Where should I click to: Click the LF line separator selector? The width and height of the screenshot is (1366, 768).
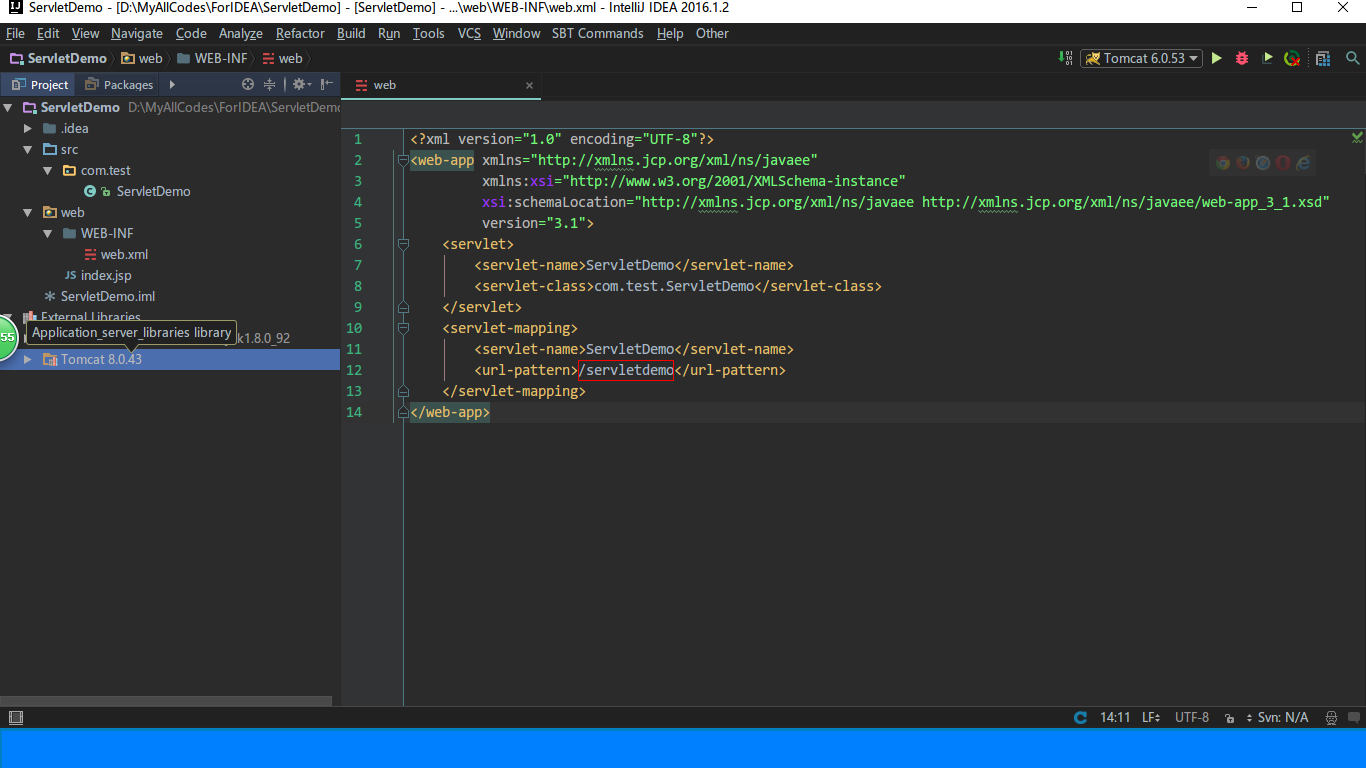click(1151, 717)
